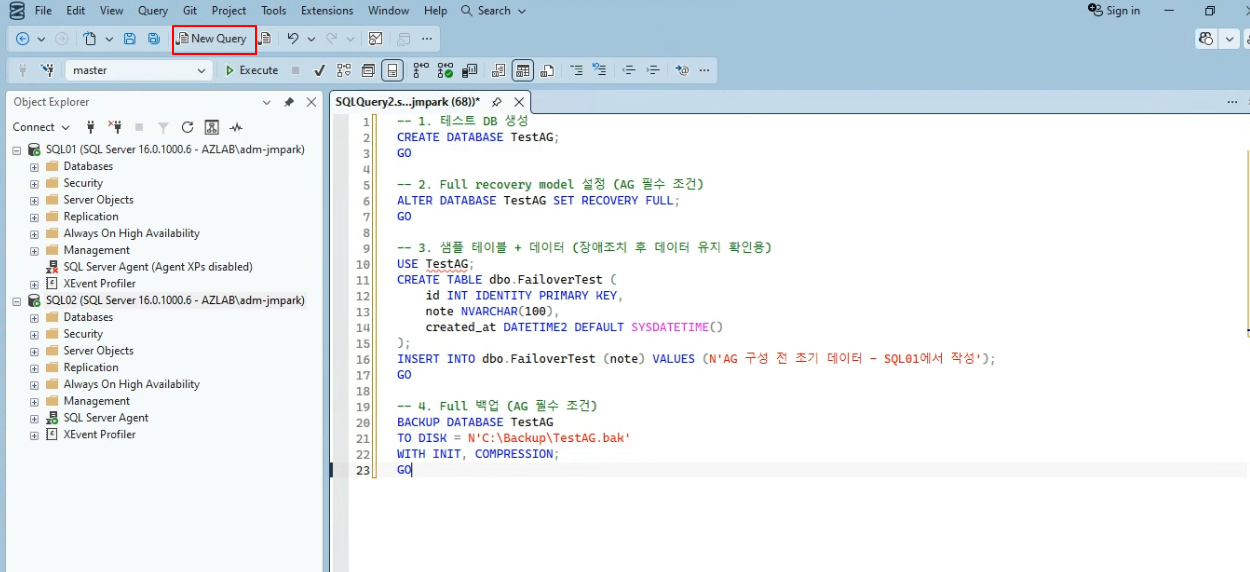Click the Change Connection icon left of master
This screenshot has width=1250, height=572.
47,70
